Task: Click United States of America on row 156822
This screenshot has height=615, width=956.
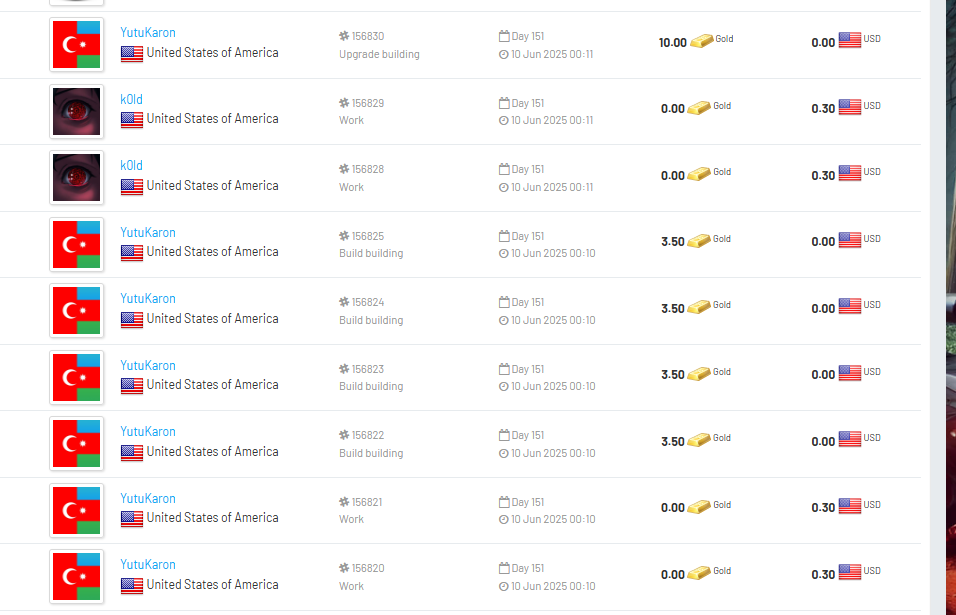Action: pyautogui.click(x=212, y=452)
